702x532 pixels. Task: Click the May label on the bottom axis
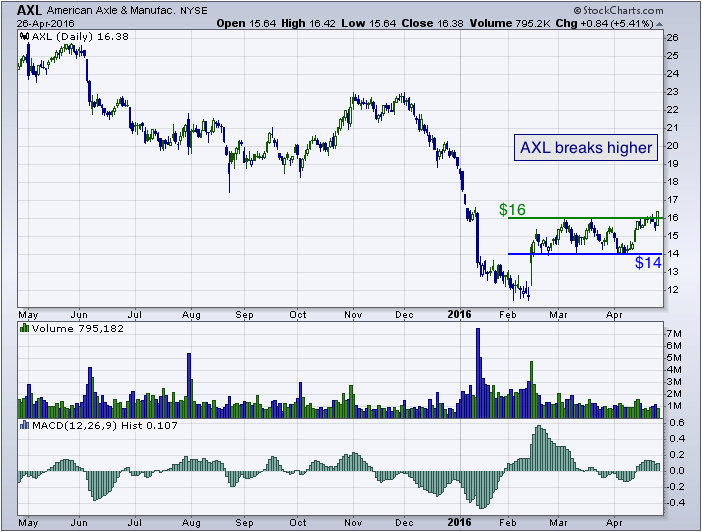[x=28, y=523]
